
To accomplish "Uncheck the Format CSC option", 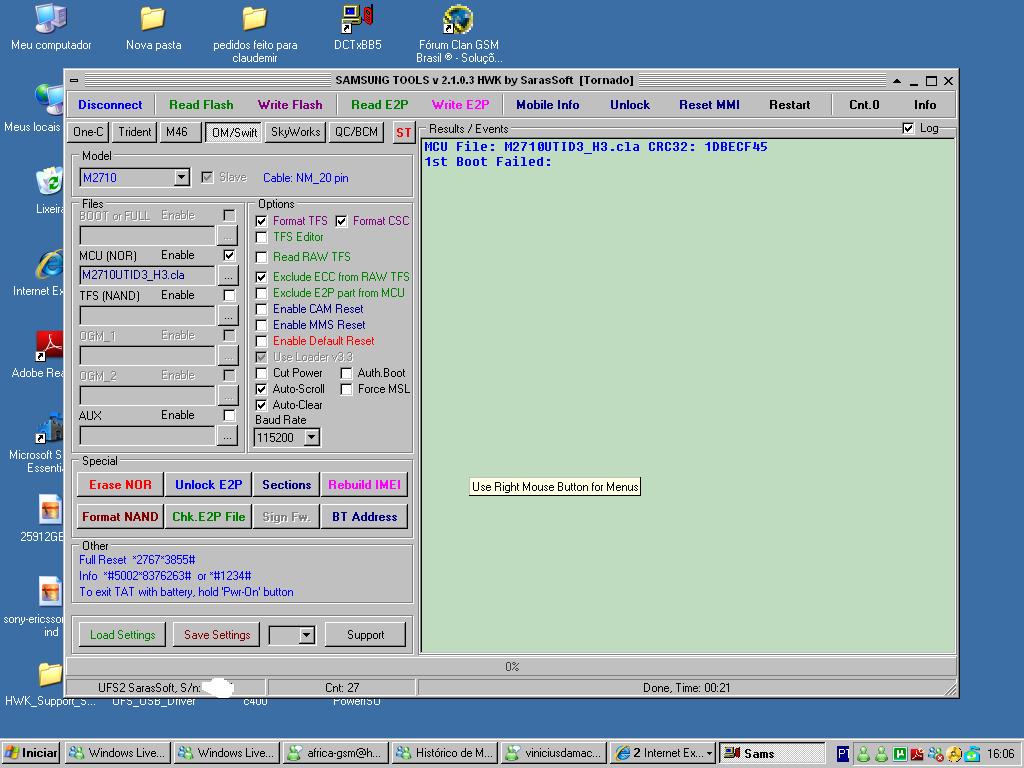I will (341, 221).
